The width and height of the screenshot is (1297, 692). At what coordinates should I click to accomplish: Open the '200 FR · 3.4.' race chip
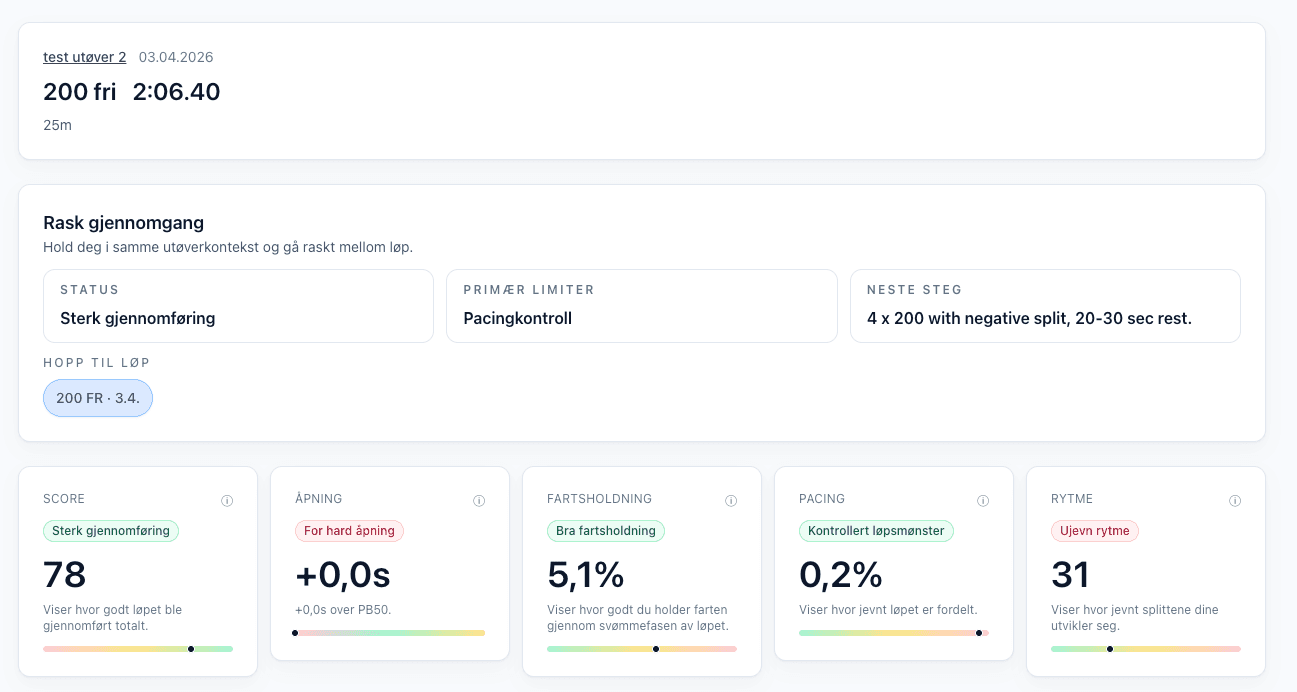coord(97,398)
